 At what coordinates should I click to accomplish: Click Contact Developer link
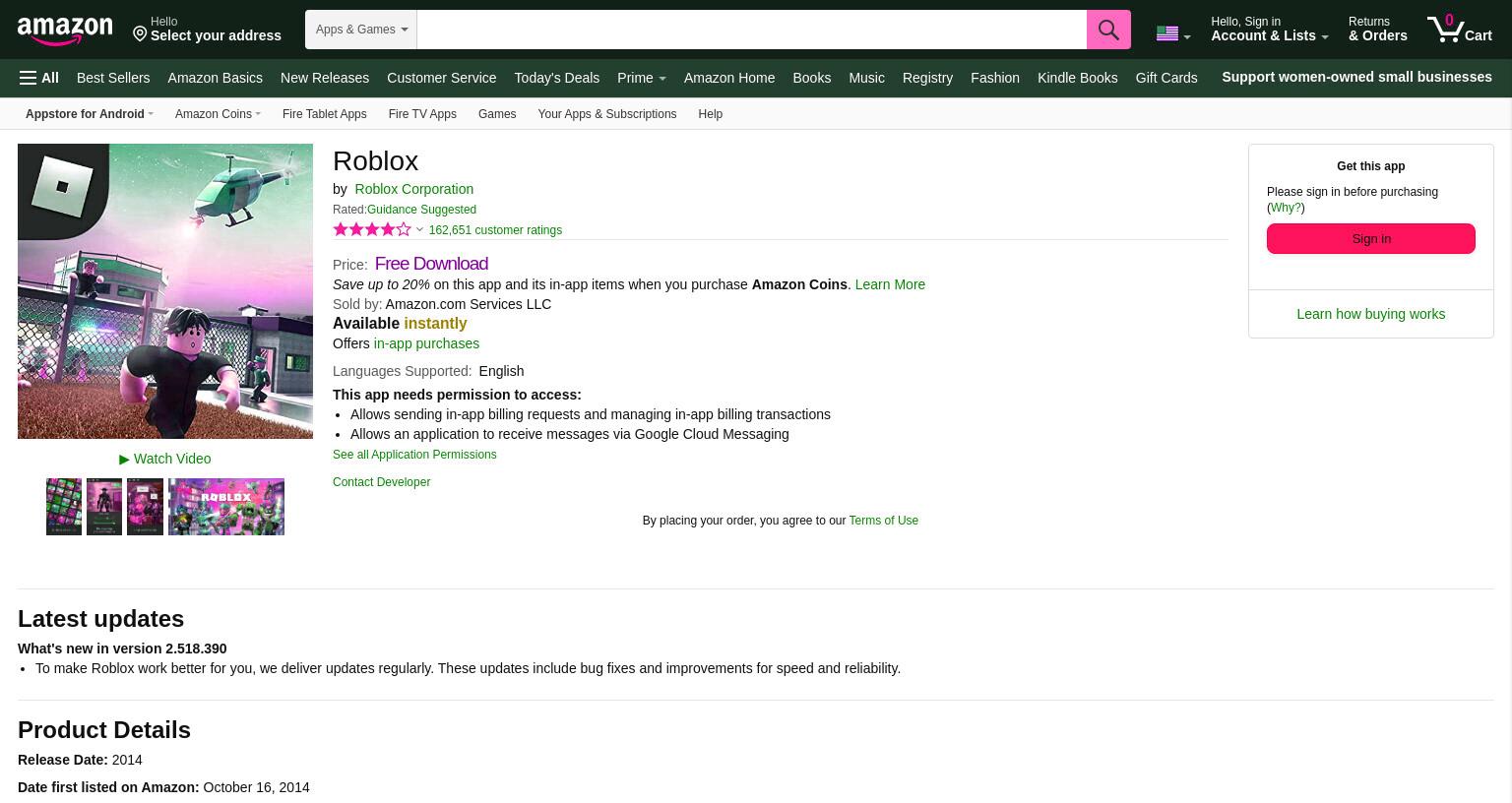pos(381,482)
